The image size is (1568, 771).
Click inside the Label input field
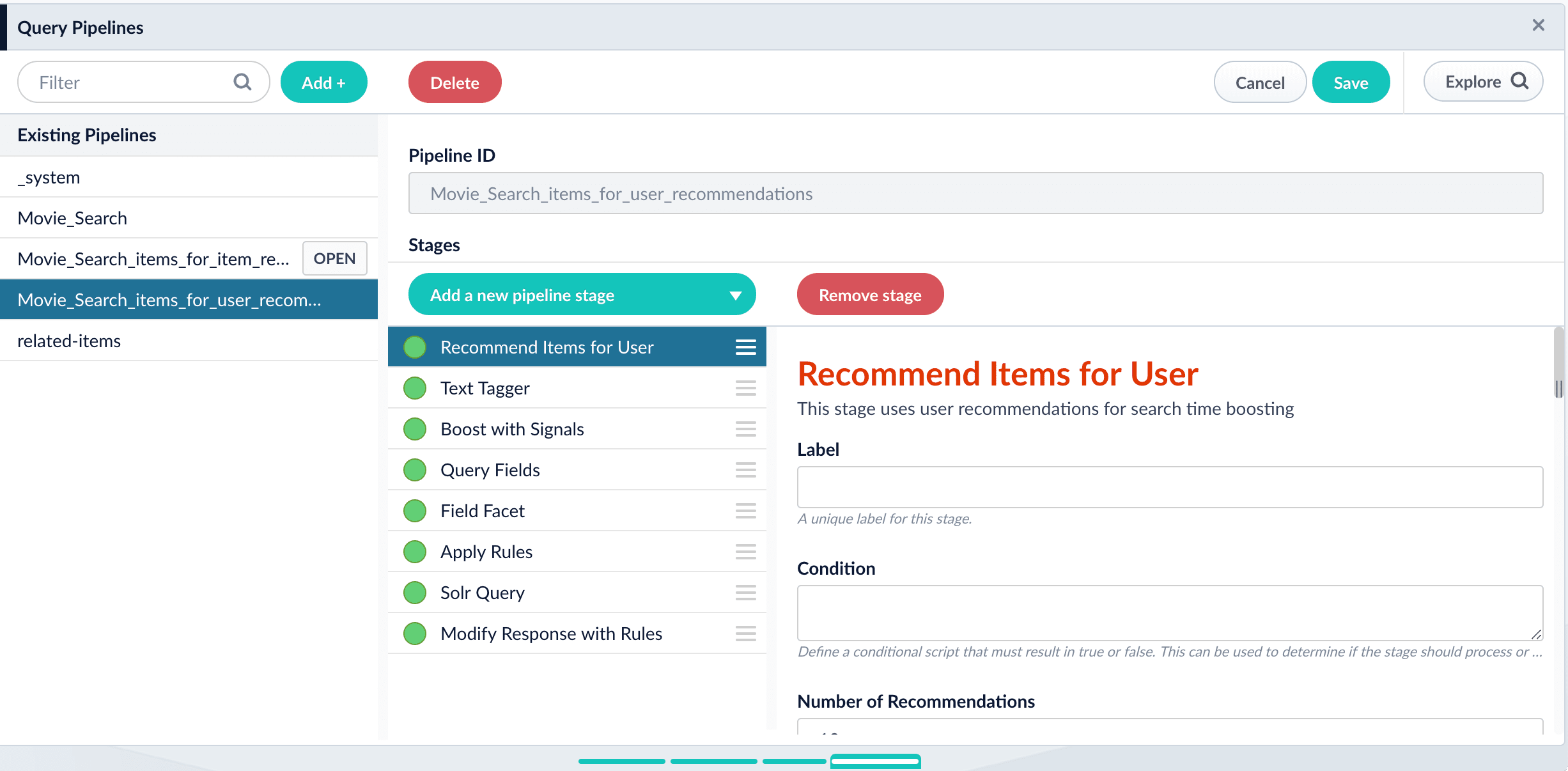pyautogui.click(x=1169, y=487)
